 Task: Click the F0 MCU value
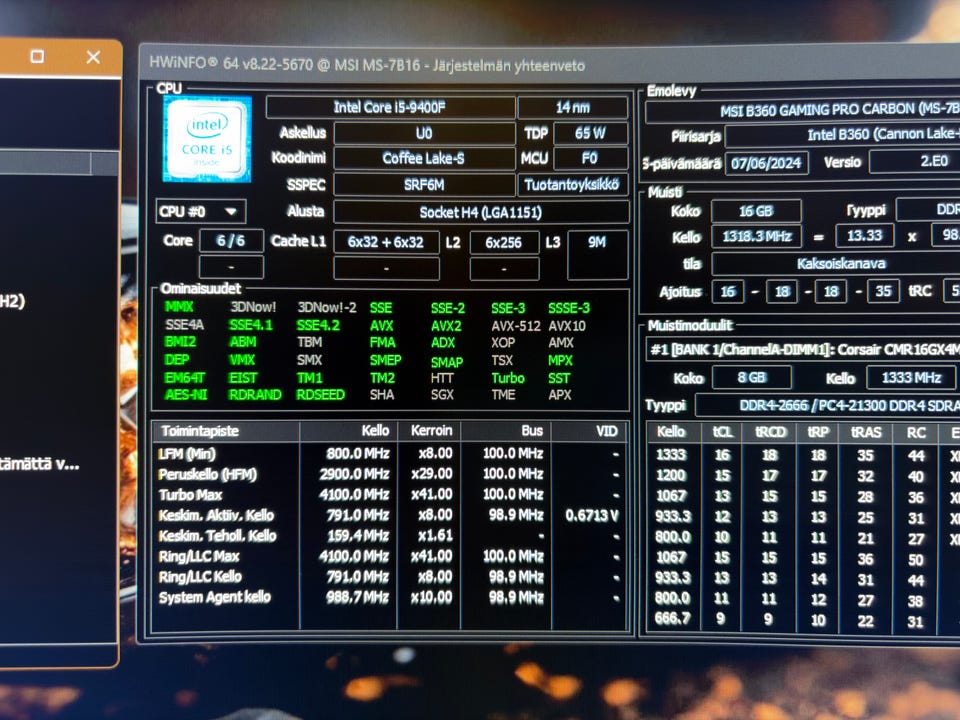590,159
